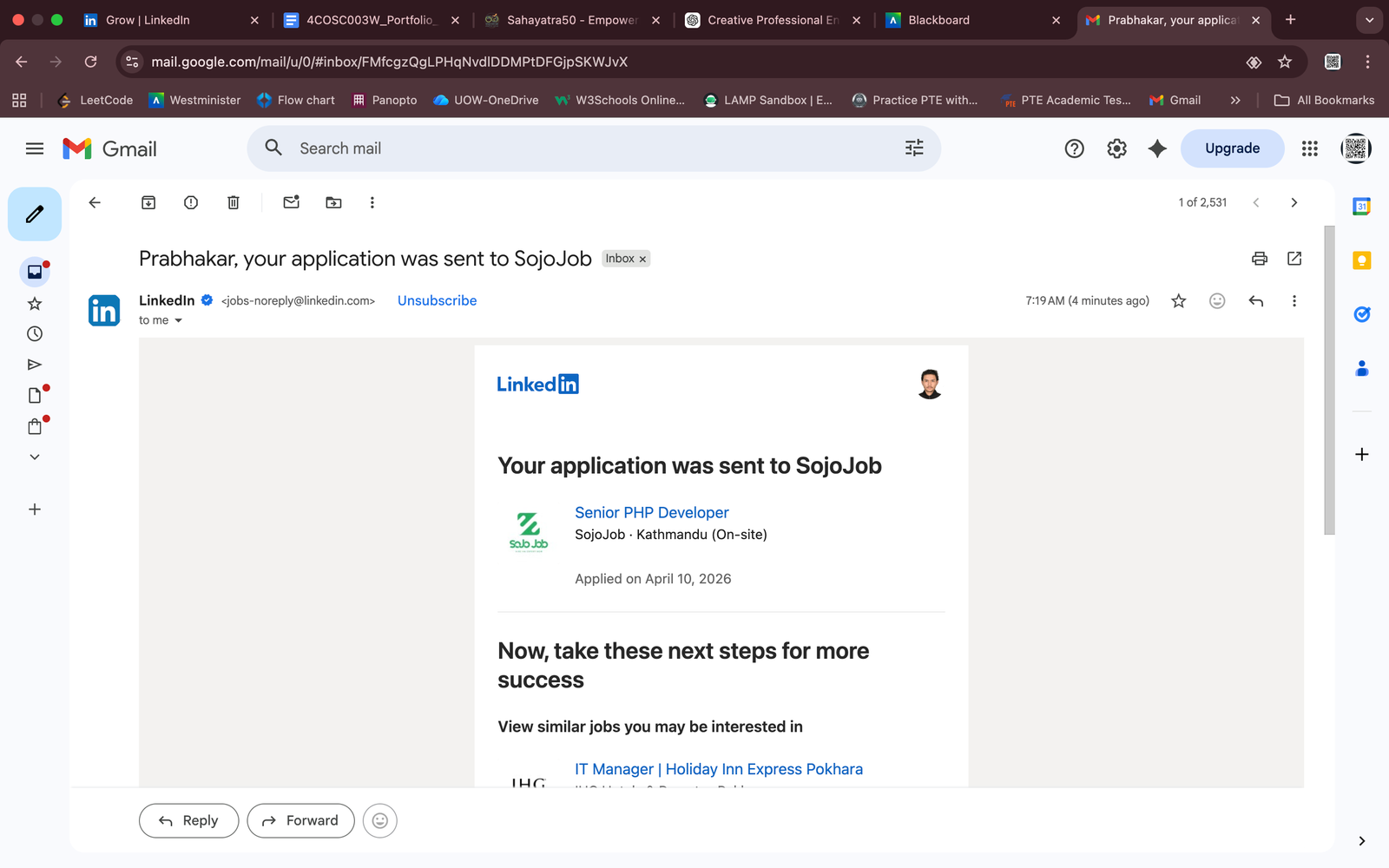Viewport: 1389px width, 868px height.
Task: Star this LinkedIn email
Action: pos(1178,301)
